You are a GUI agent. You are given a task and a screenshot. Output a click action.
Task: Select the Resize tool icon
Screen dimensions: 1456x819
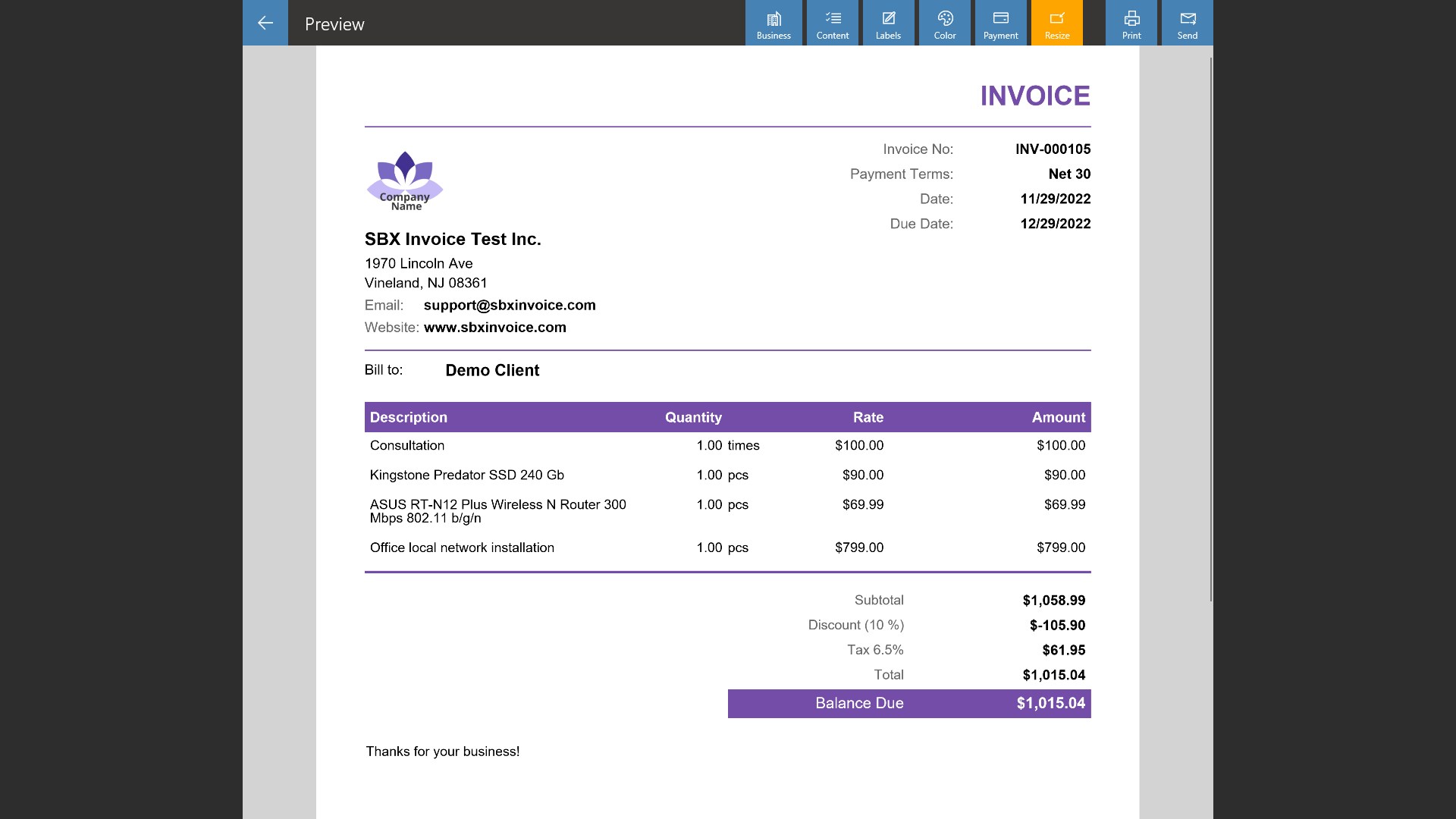[x=1056, y=23]
